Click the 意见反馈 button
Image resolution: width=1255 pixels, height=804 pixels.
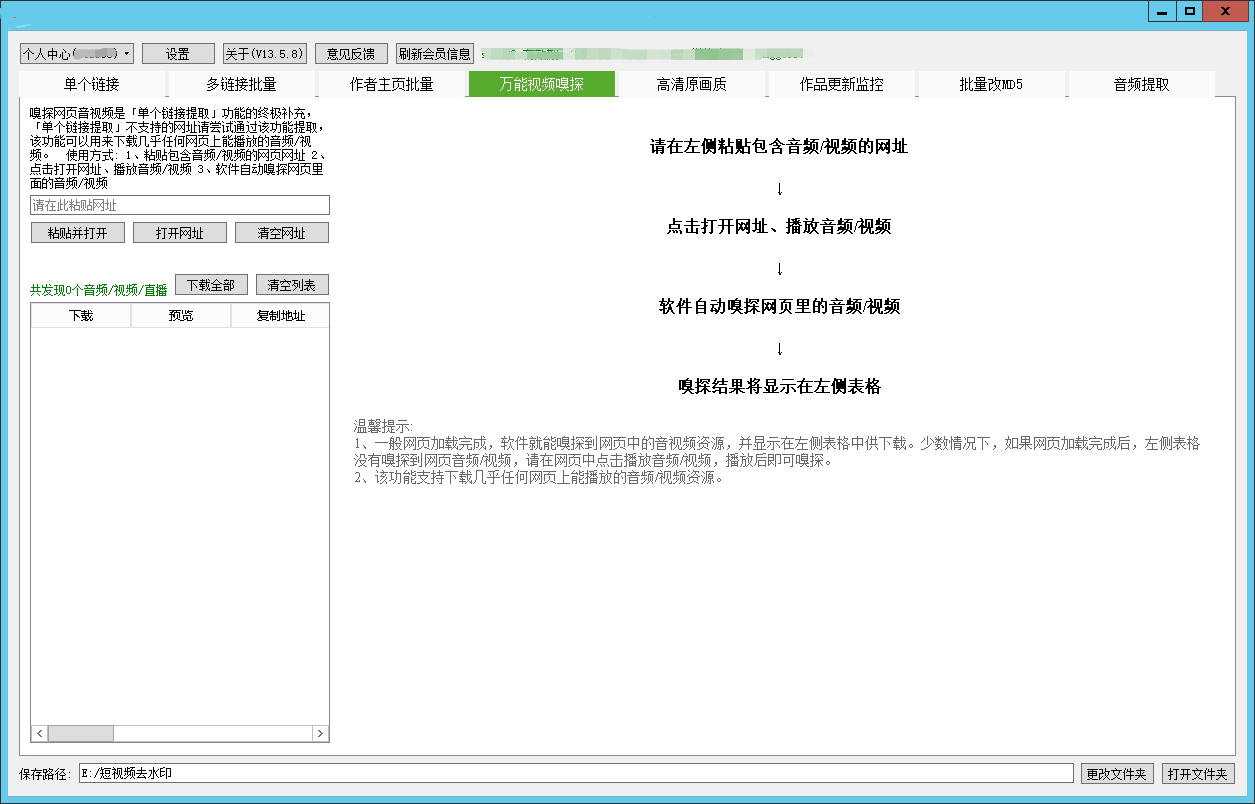351,54
